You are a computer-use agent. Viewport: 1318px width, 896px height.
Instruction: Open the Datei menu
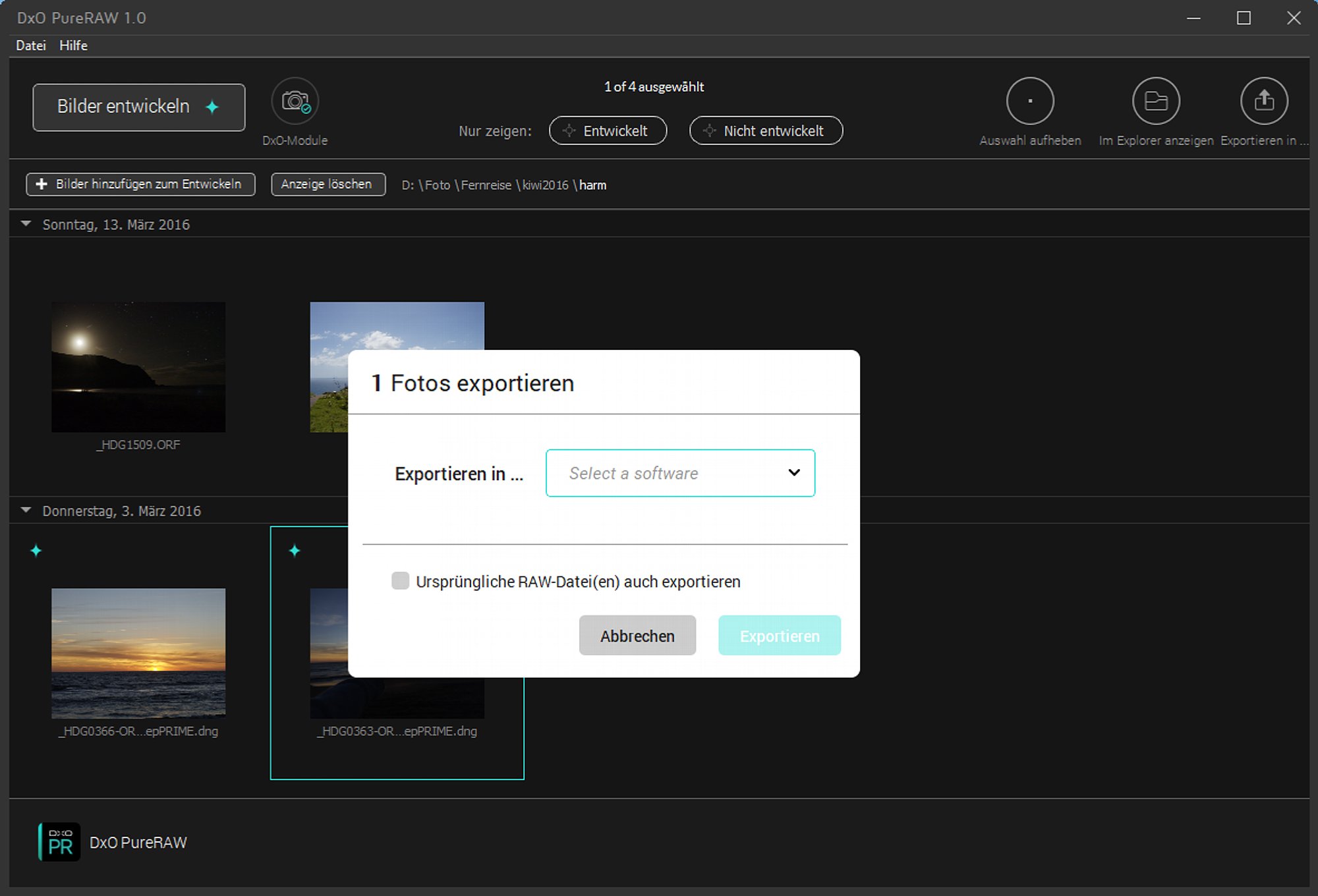click(31, 45)
